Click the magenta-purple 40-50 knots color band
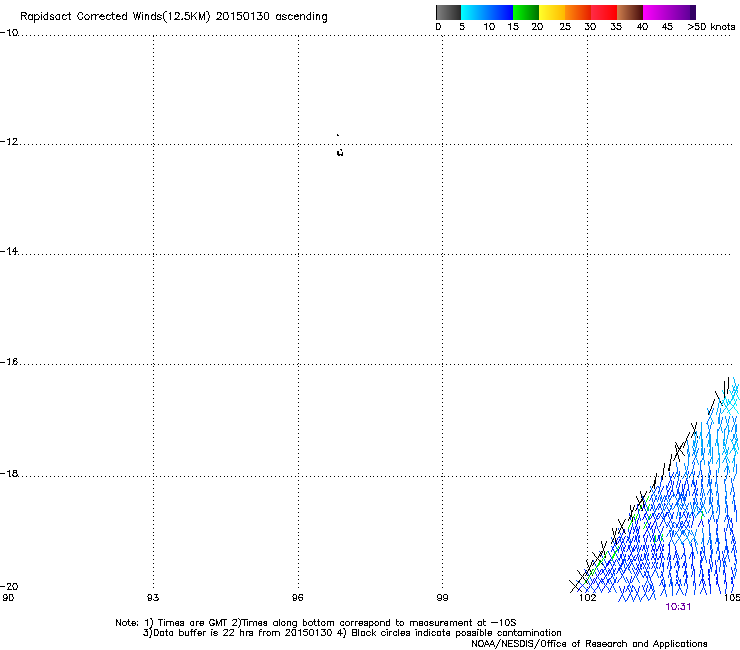 (669, 12)
